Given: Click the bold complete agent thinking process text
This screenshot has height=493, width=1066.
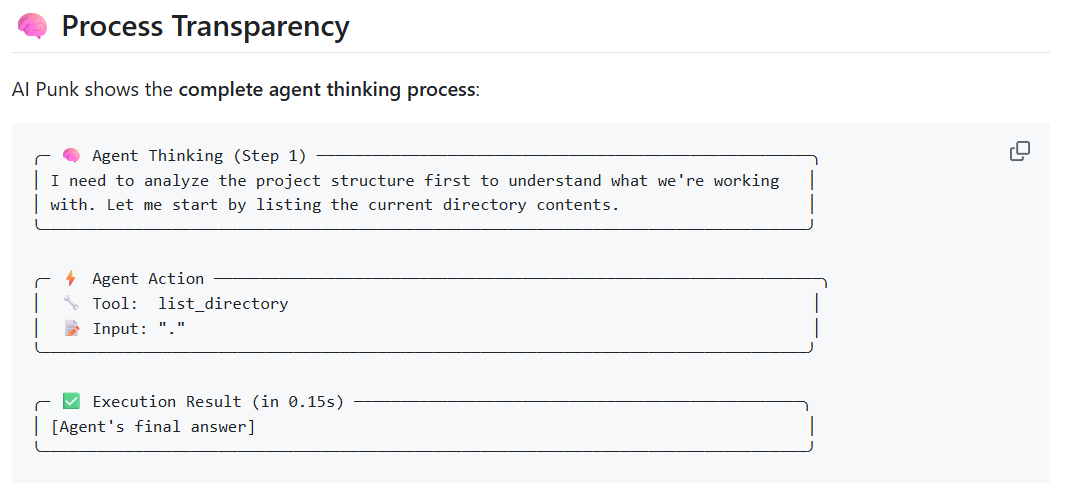Looking at the screenshot, I should [x=326, y=89].
